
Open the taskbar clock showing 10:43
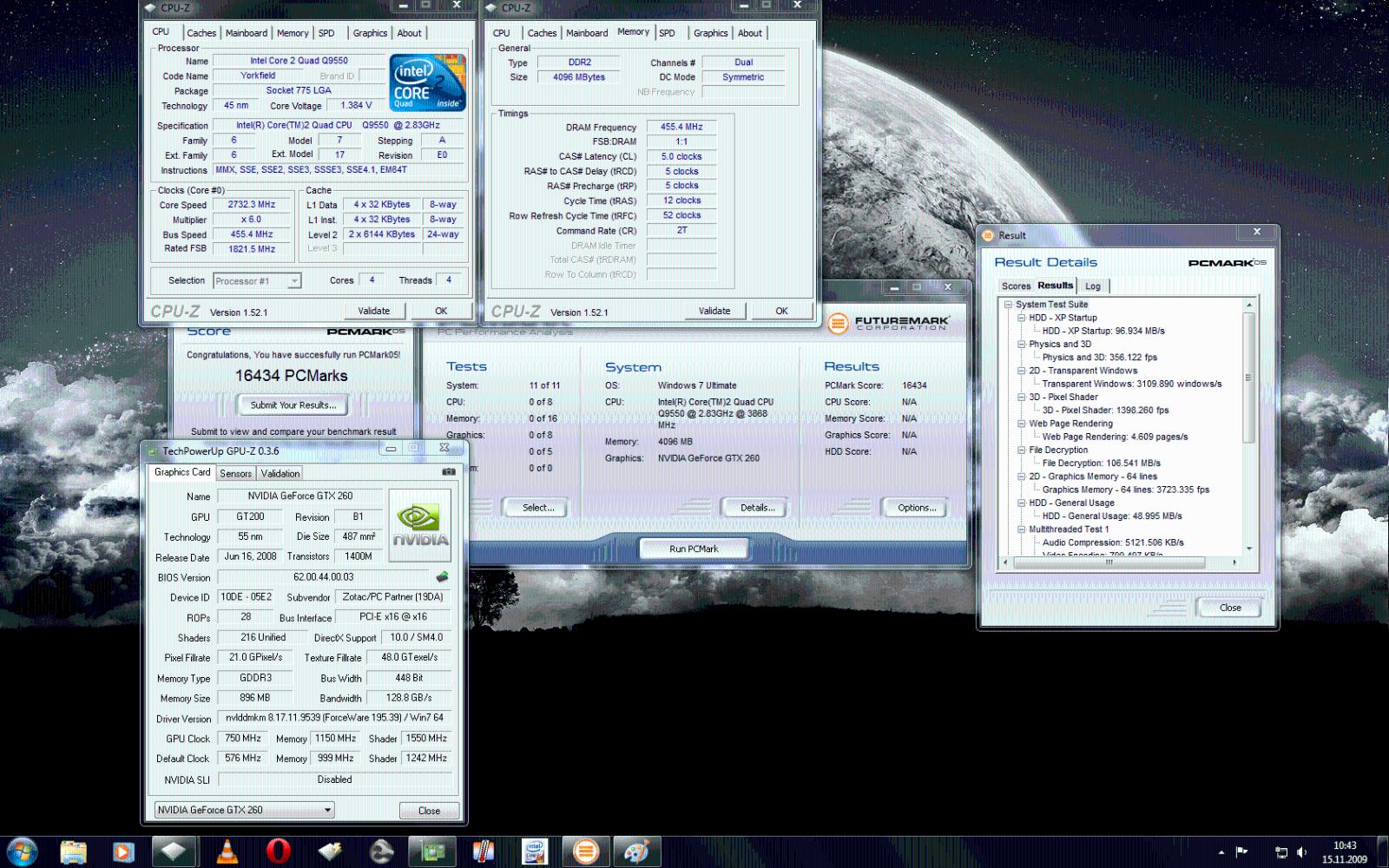coord(1345,852)
